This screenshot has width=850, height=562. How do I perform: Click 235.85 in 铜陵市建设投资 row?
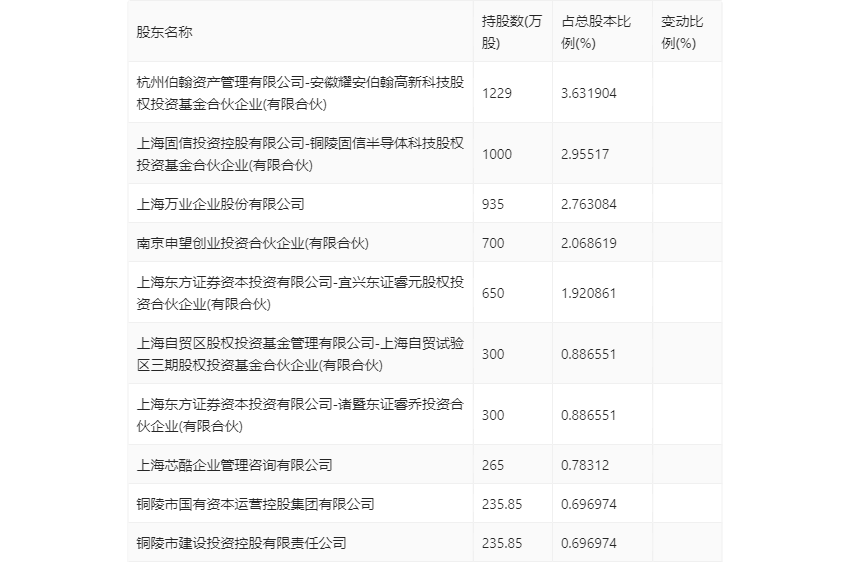coord(502,543)
